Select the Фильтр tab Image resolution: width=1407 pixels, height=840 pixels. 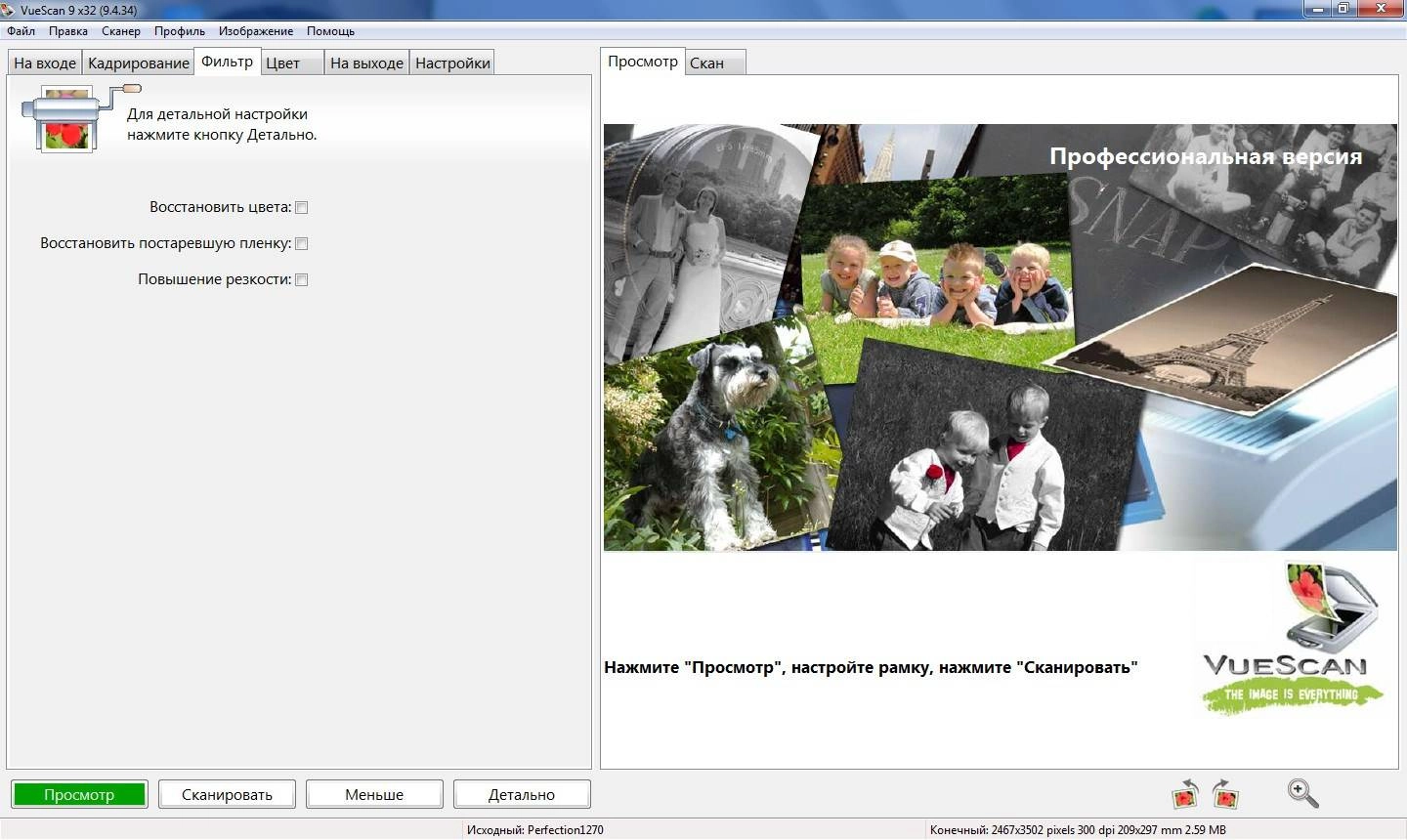pyautogui.click(x=227, y=61)
